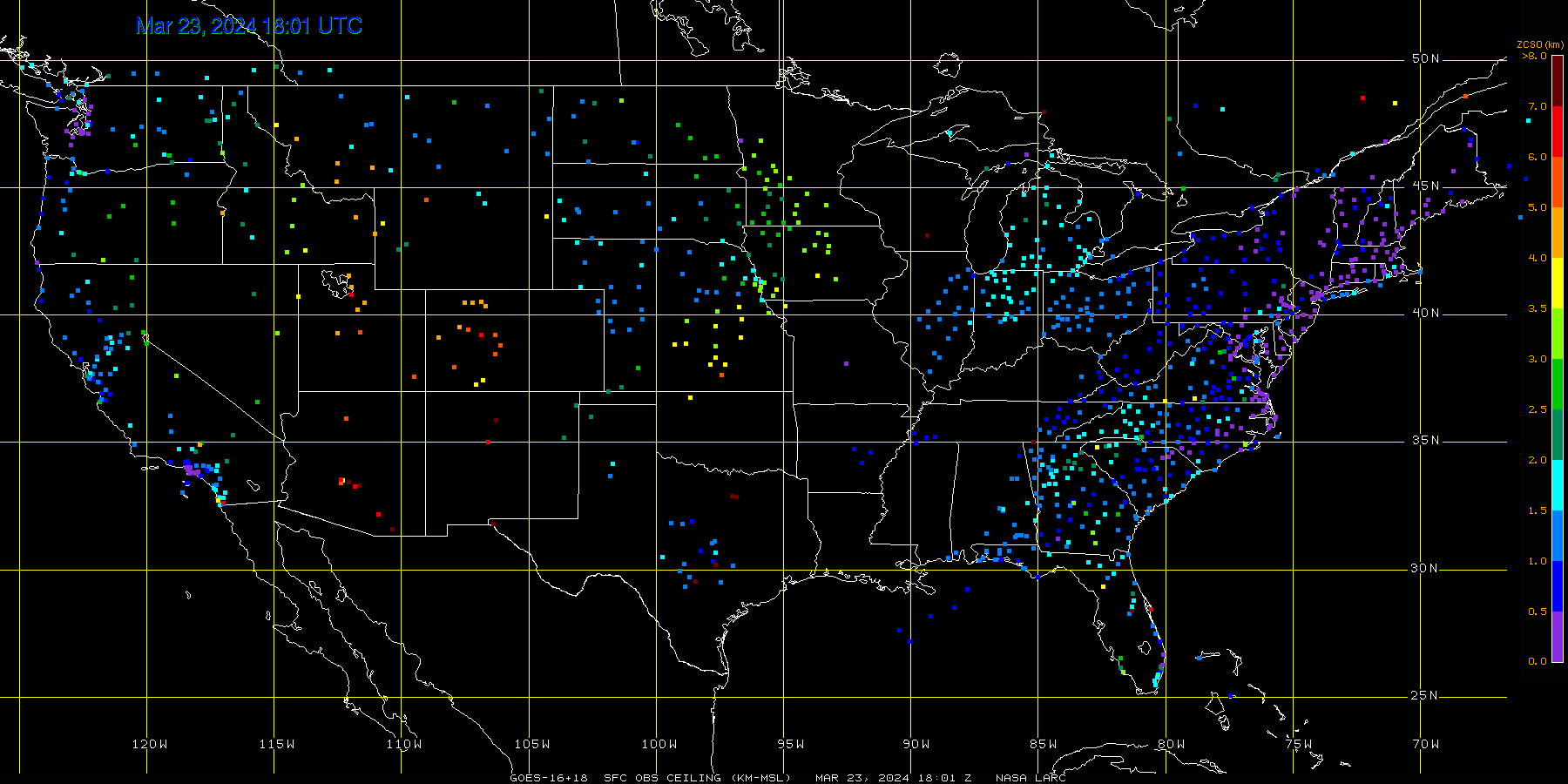Click the '1.0' color bar label
Image resolution: width=1568 pixels, height=784 pixels.
tap(1538, 561)
